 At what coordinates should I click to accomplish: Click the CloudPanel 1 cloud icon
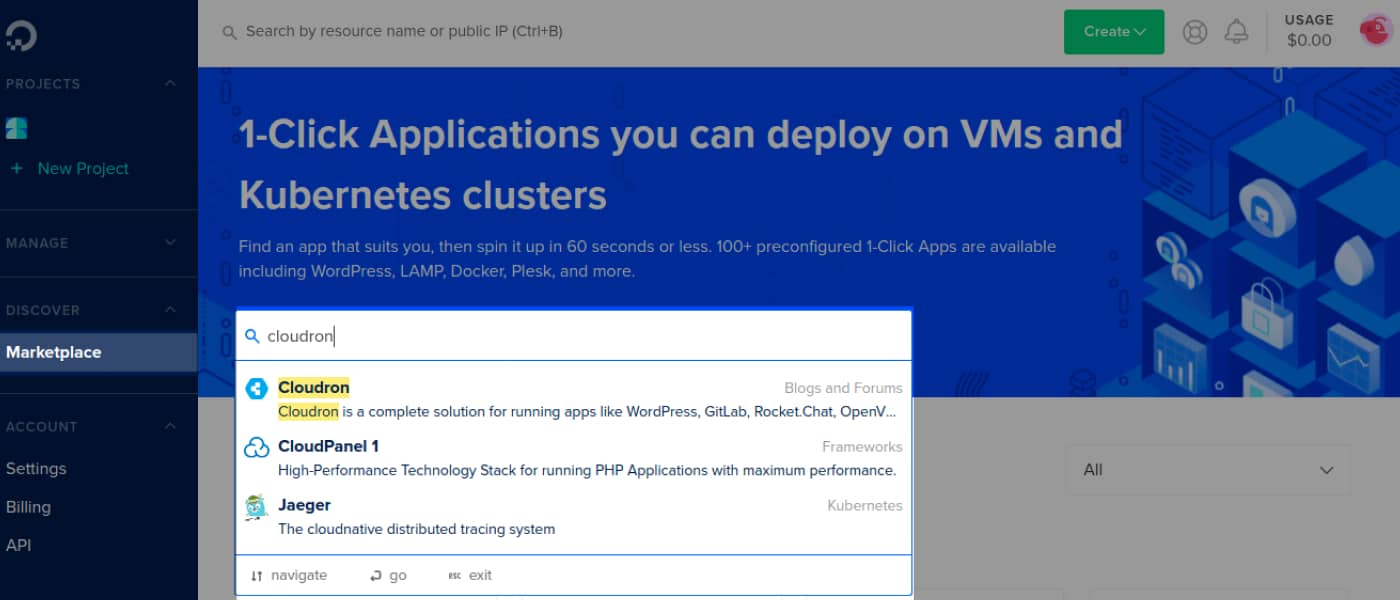pos(257,448)
